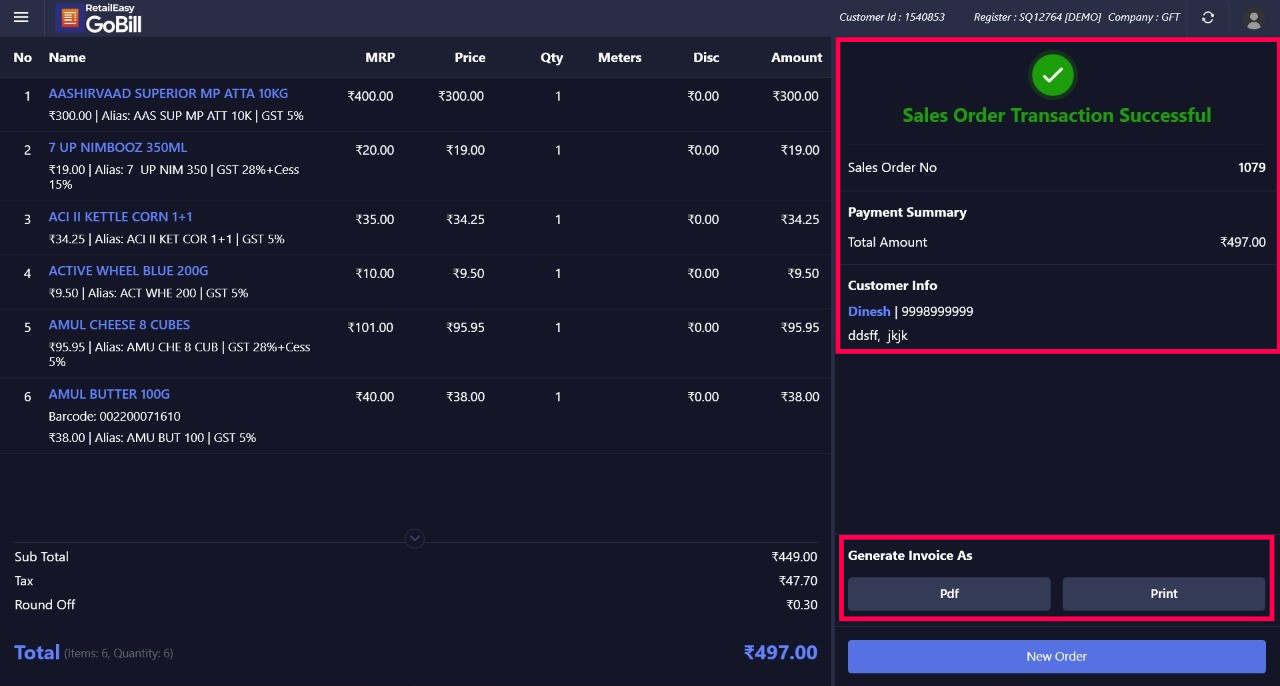1280x686 pixels.
Task: Click Register SQ12764 [DEMO] text
Action: (1037, 17)
